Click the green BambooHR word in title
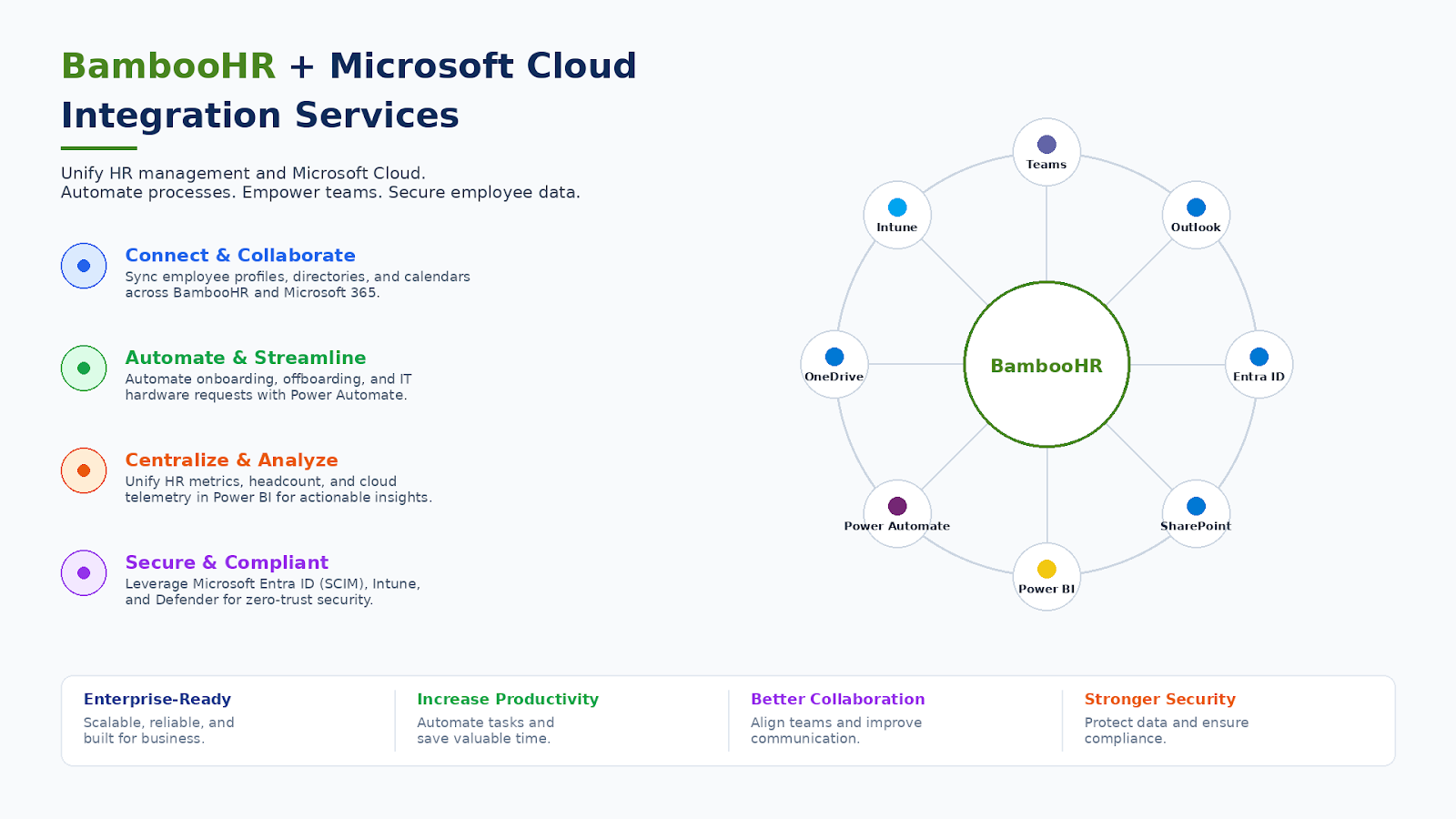This screenshot has width=1456, height=819. click(x=168, y=66)
